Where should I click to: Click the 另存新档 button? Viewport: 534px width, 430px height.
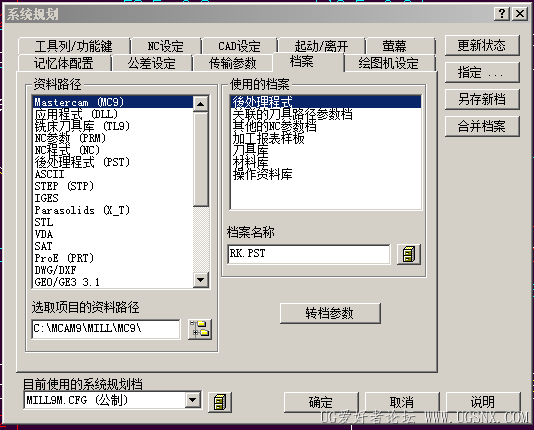[x=482, y=99]
